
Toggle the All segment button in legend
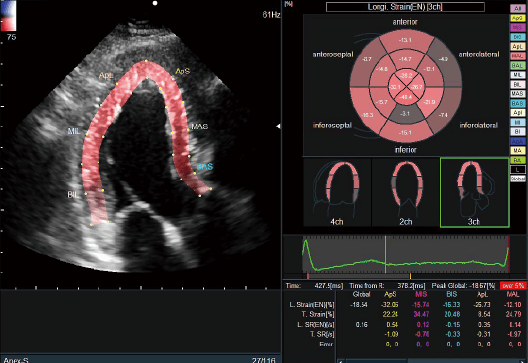pos(518,9)
